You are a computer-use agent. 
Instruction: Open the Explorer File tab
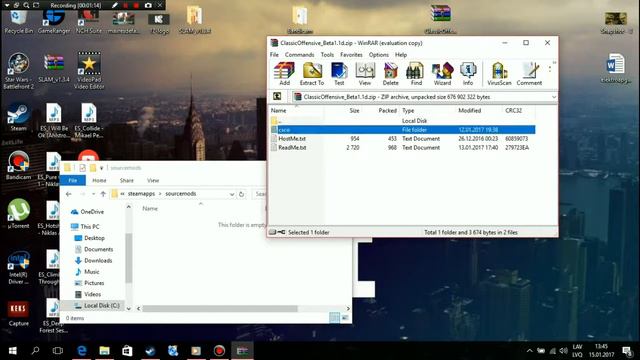(73, 180)
